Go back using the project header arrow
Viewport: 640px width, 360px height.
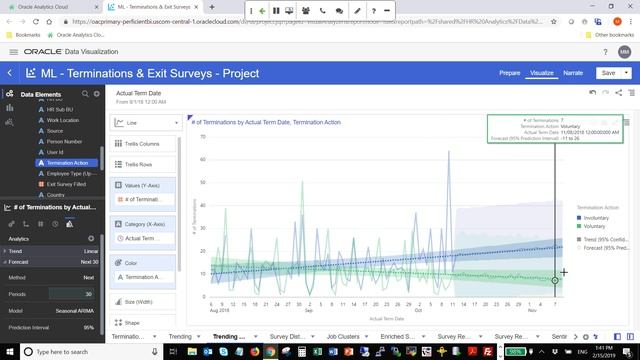tap(10, 73)
